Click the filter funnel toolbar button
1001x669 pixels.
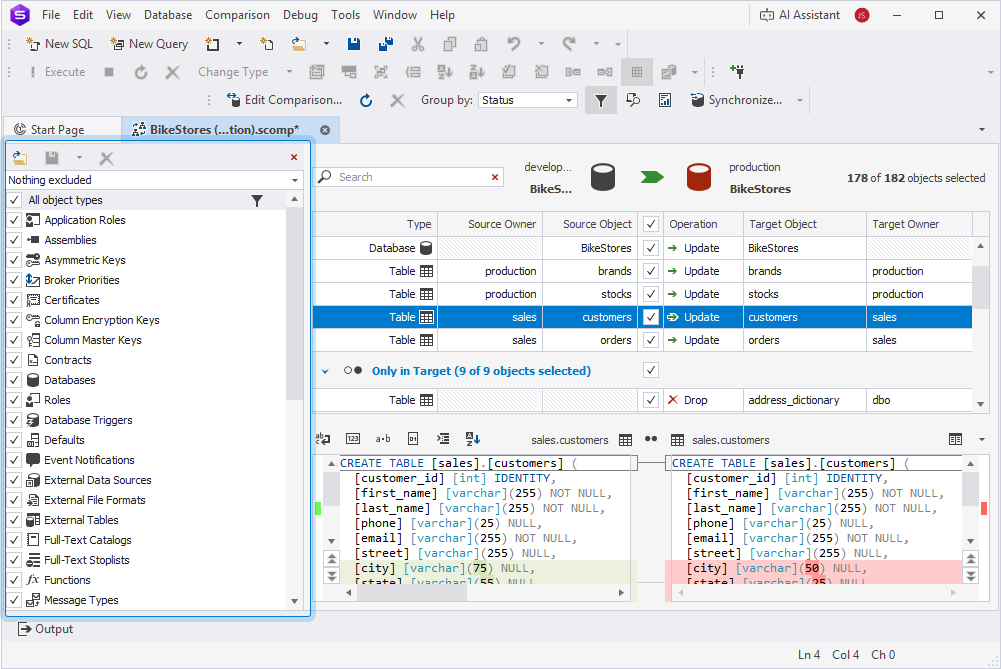[x=600, y=100]
